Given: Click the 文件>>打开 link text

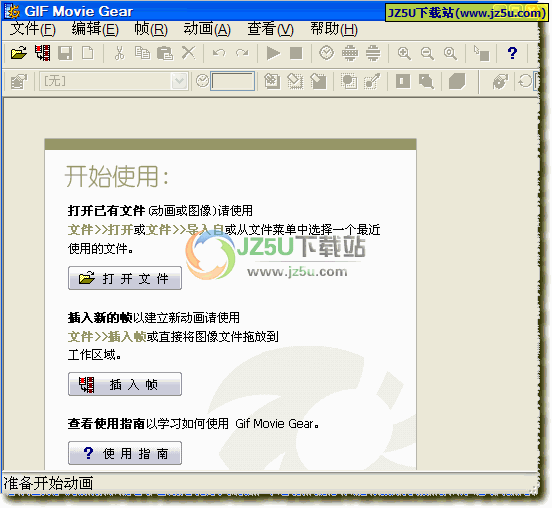Looking at the screenshot, I should (101, 230).
